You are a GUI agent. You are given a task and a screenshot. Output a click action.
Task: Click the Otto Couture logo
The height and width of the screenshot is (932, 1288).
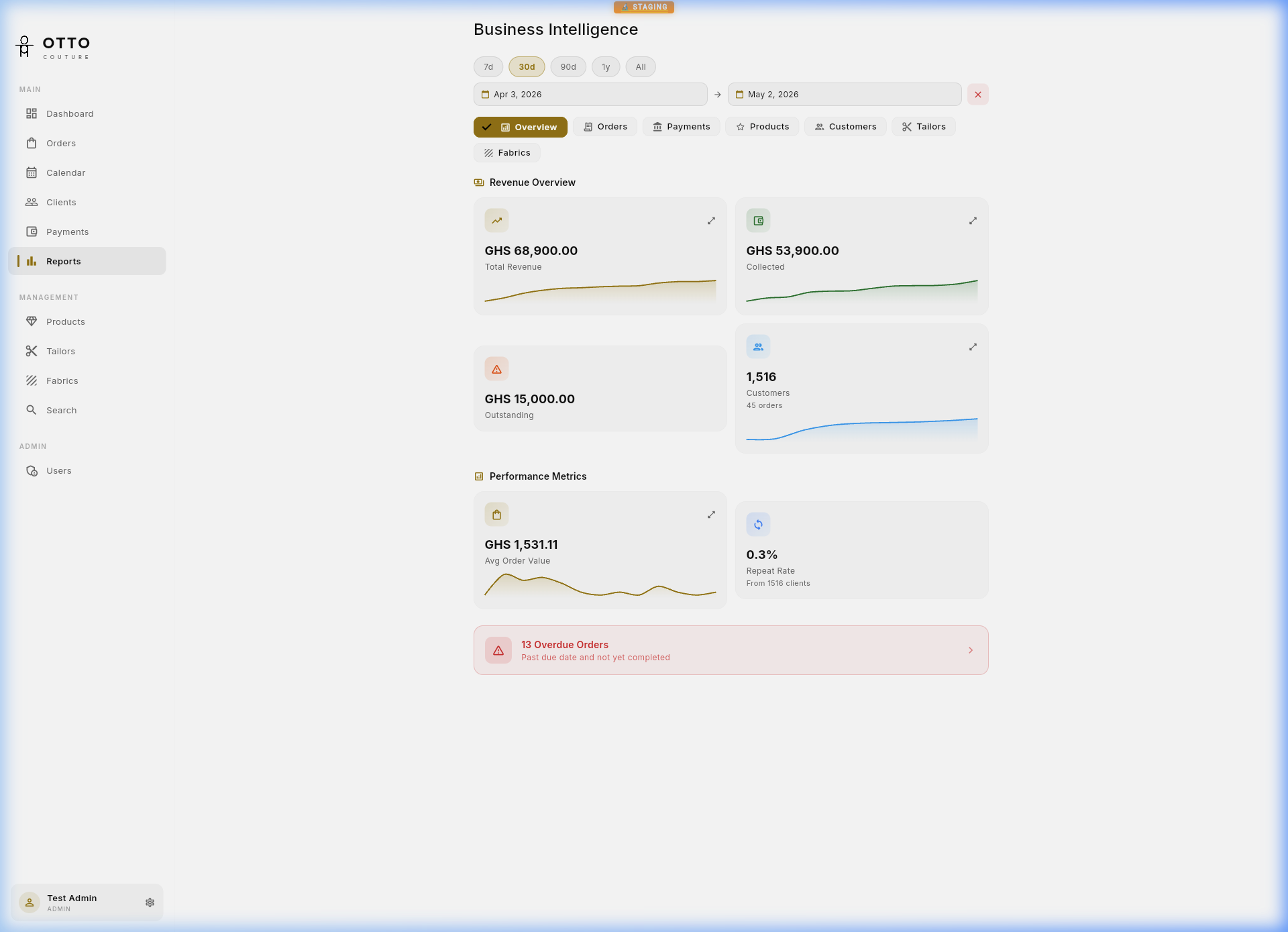(x=54, y=47)
